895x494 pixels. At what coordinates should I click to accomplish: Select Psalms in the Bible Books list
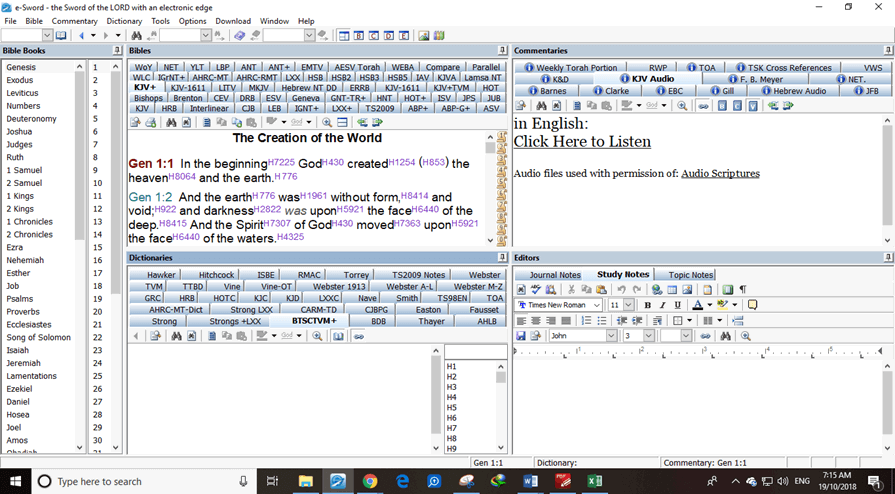[19, 299]
